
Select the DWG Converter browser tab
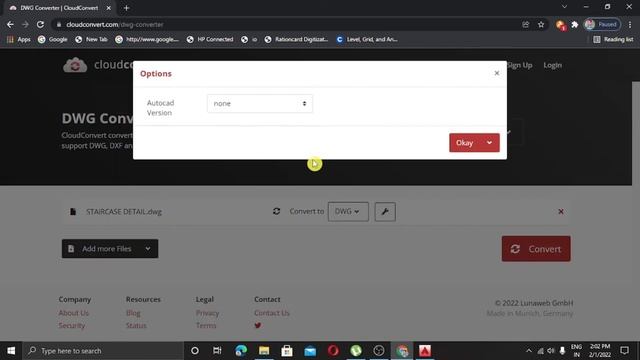point(59,8)
